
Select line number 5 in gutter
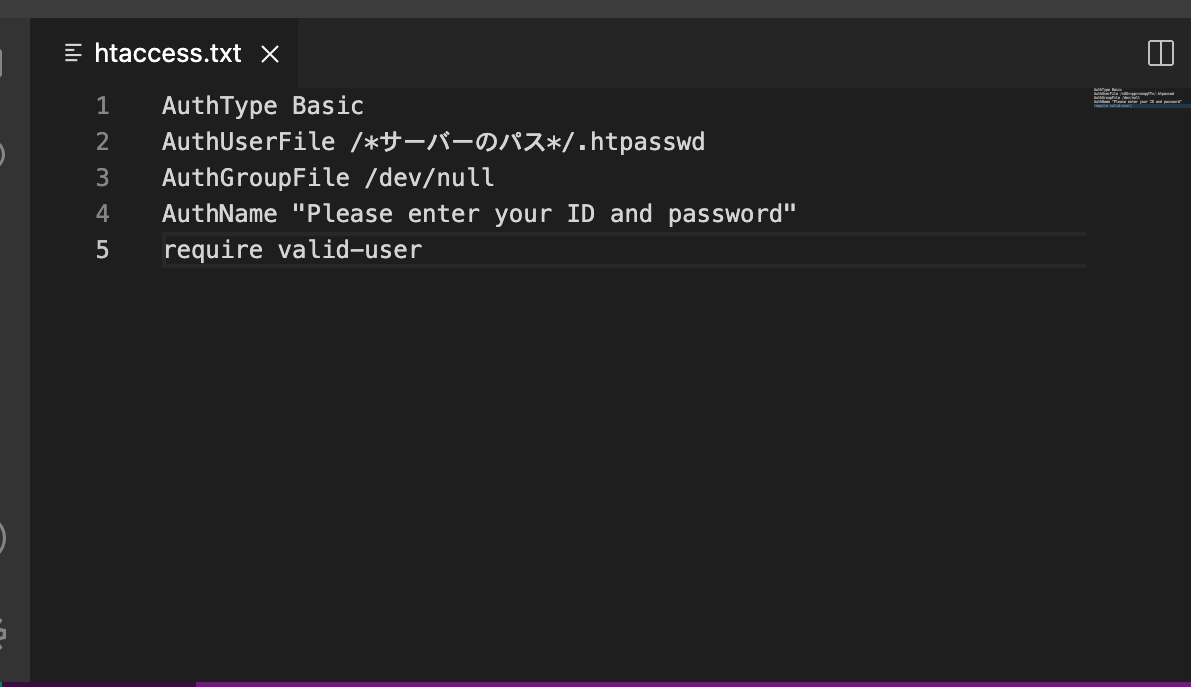[x=103, y=250]
